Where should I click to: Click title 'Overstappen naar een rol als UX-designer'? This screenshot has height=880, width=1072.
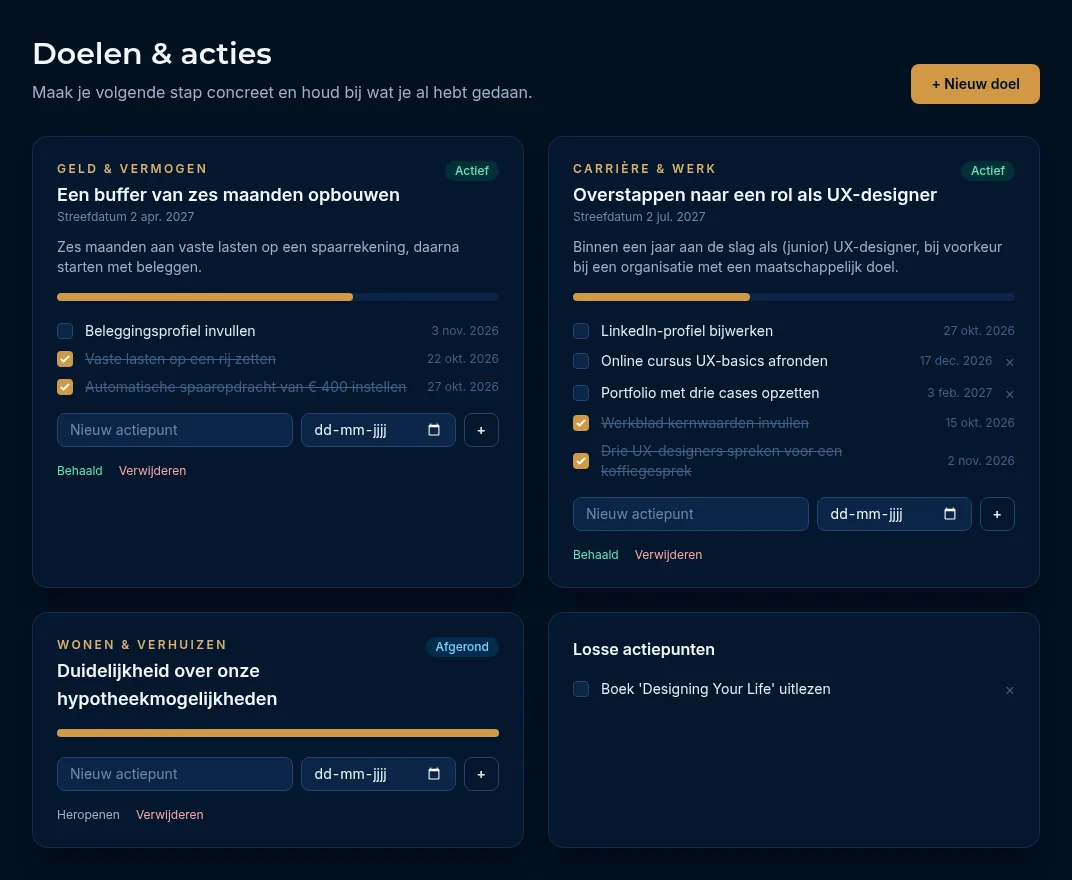755,195
